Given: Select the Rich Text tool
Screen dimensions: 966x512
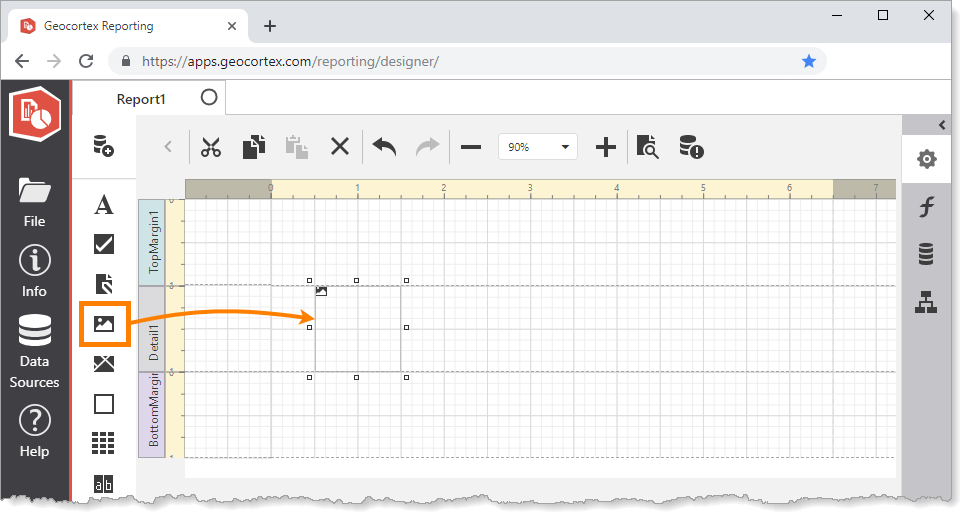Looking at the screenshot, I should coord(104,284).
